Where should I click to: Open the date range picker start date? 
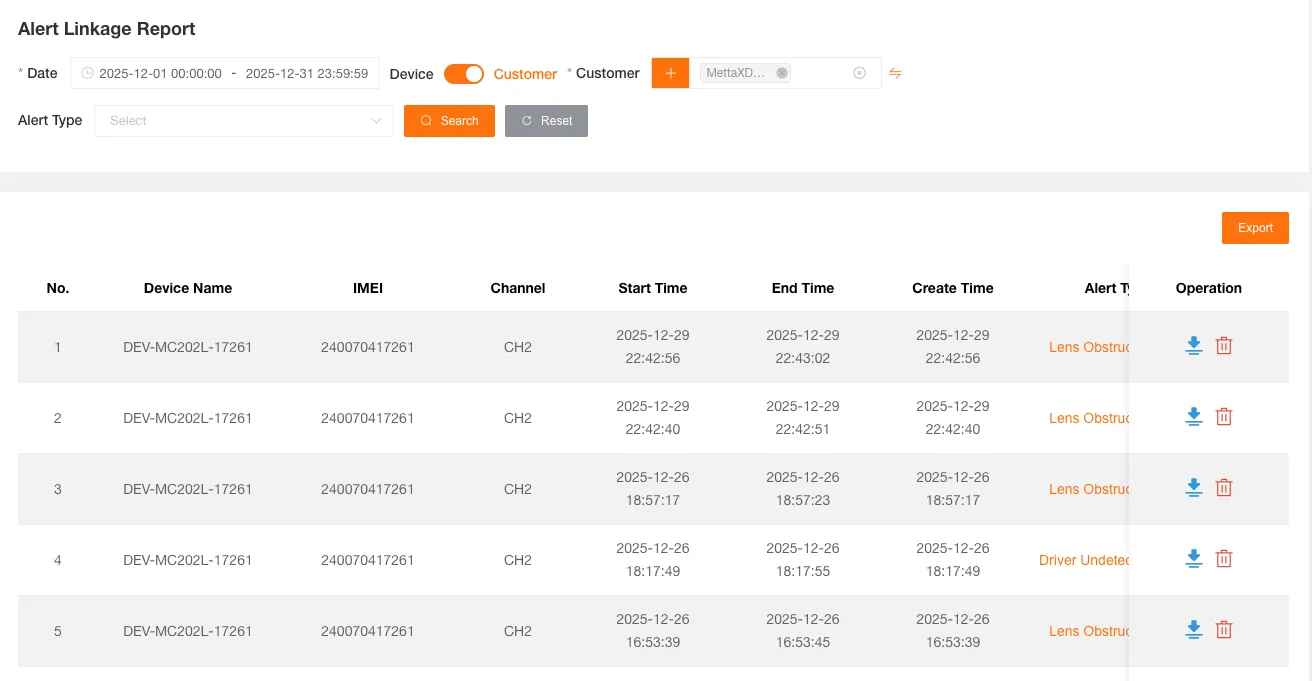[x=160, y=73]
